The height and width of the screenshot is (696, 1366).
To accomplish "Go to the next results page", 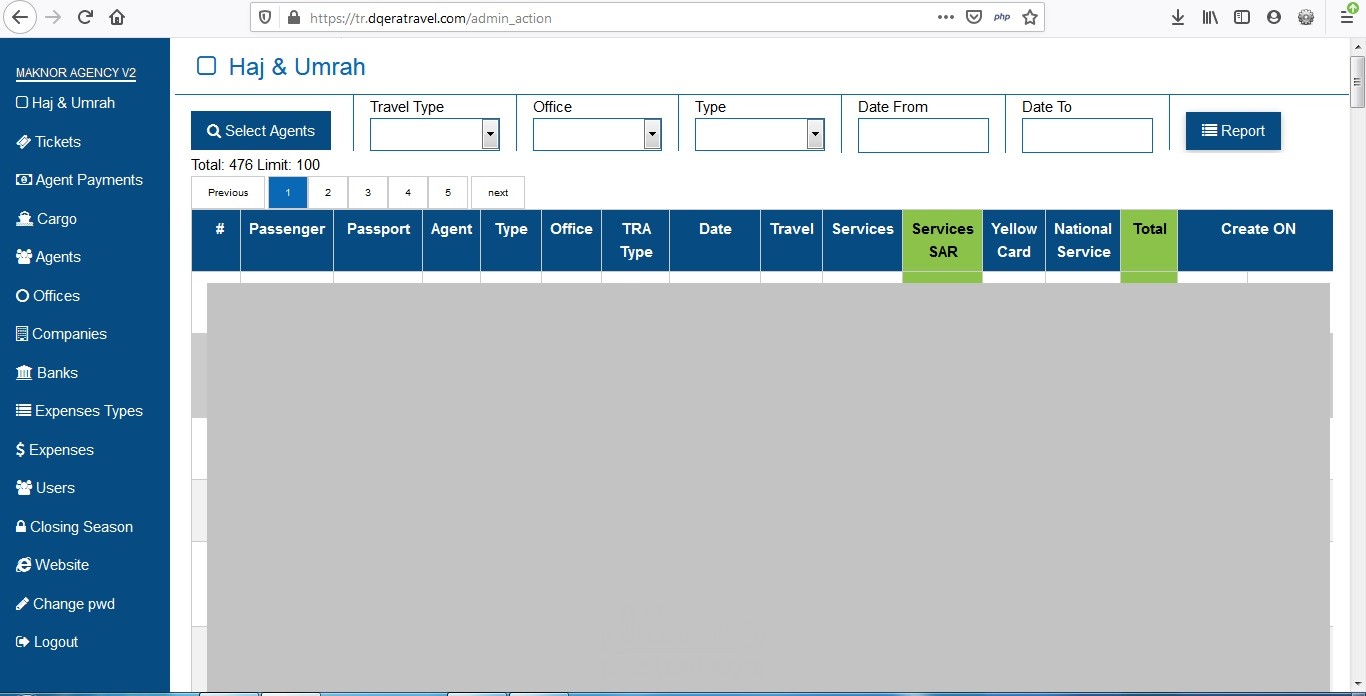I will 498,192.
